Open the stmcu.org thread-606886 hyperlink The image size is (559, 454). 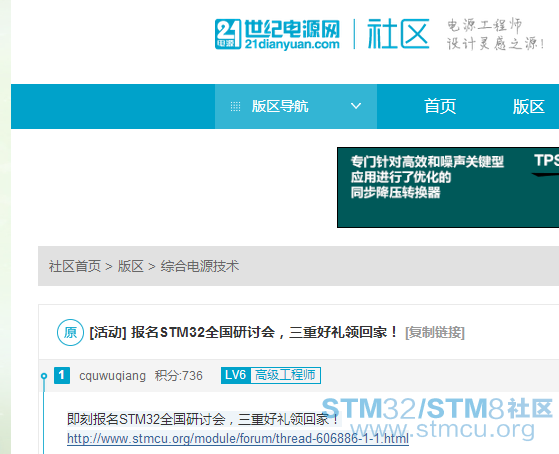point(238,438)
